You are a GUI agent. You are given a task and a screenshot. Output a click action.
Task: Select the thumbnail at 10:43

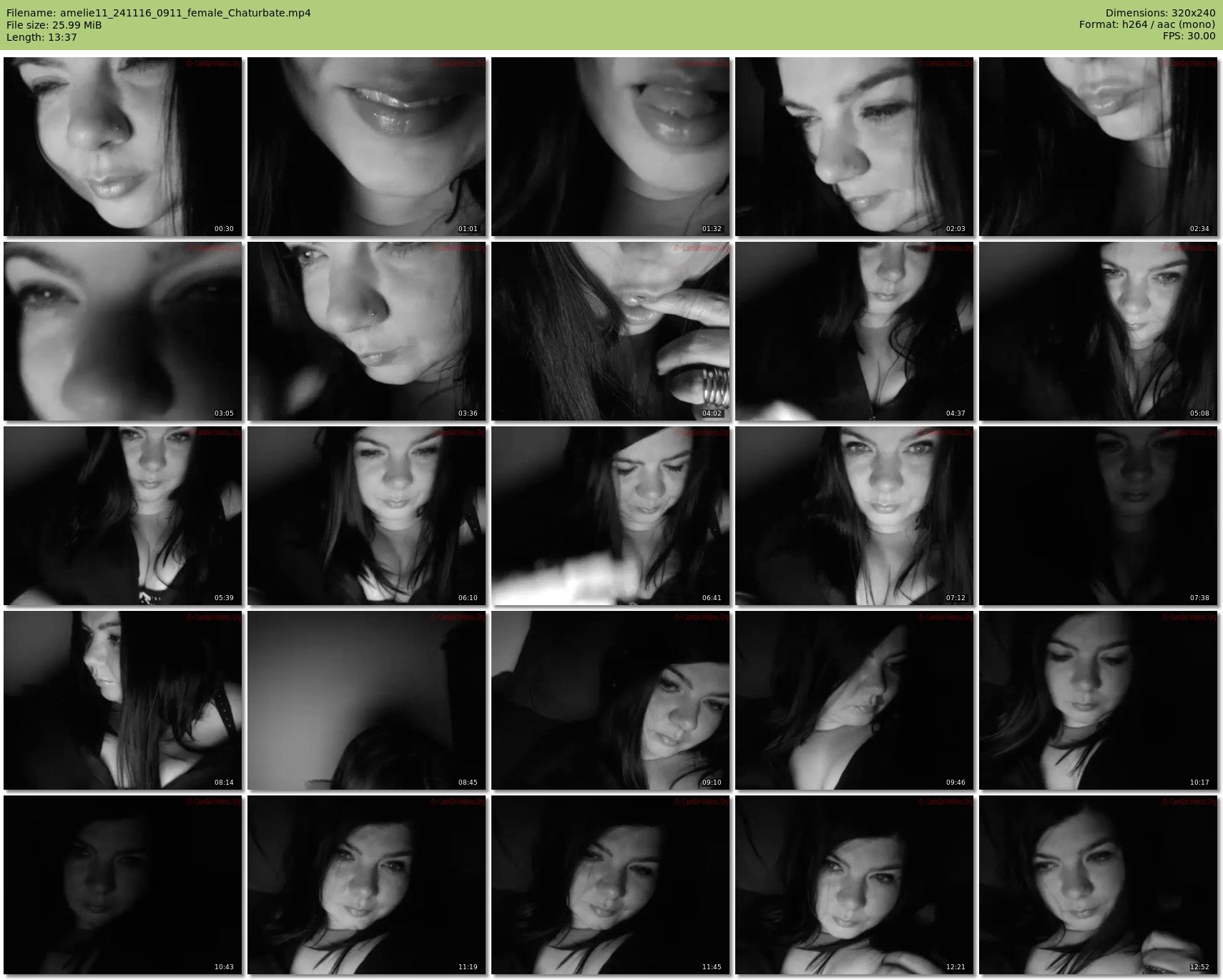click(123, 885)
